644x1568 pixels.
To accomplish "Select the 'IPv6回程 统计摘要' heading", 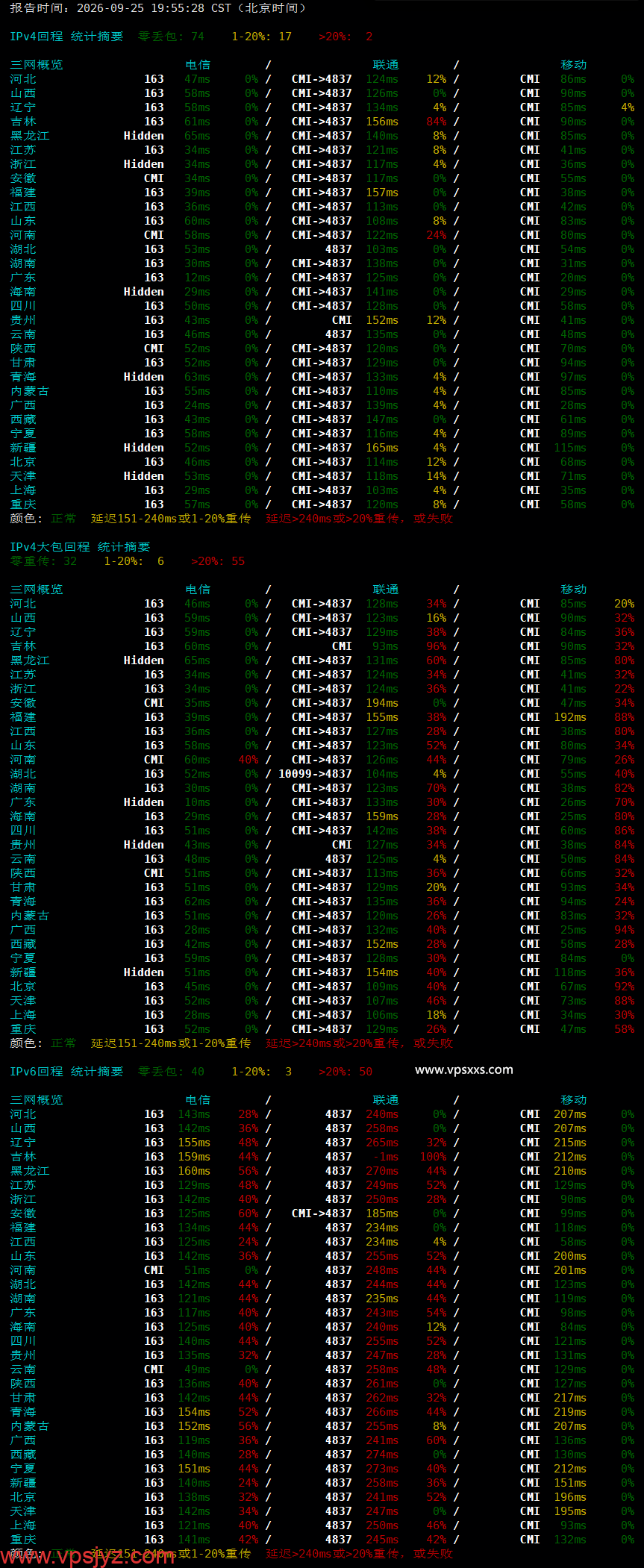I will [x=66, y=1072].
